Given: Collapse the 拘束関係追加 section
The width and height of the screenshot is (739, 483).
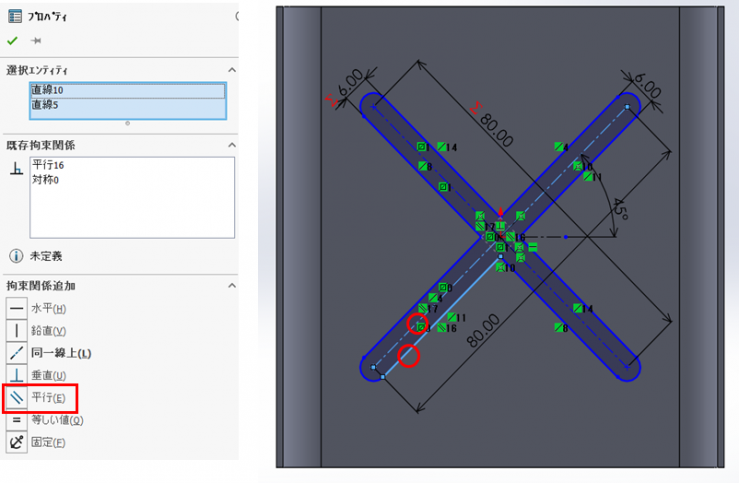Looking at the screenshot, I should [232, 285].
